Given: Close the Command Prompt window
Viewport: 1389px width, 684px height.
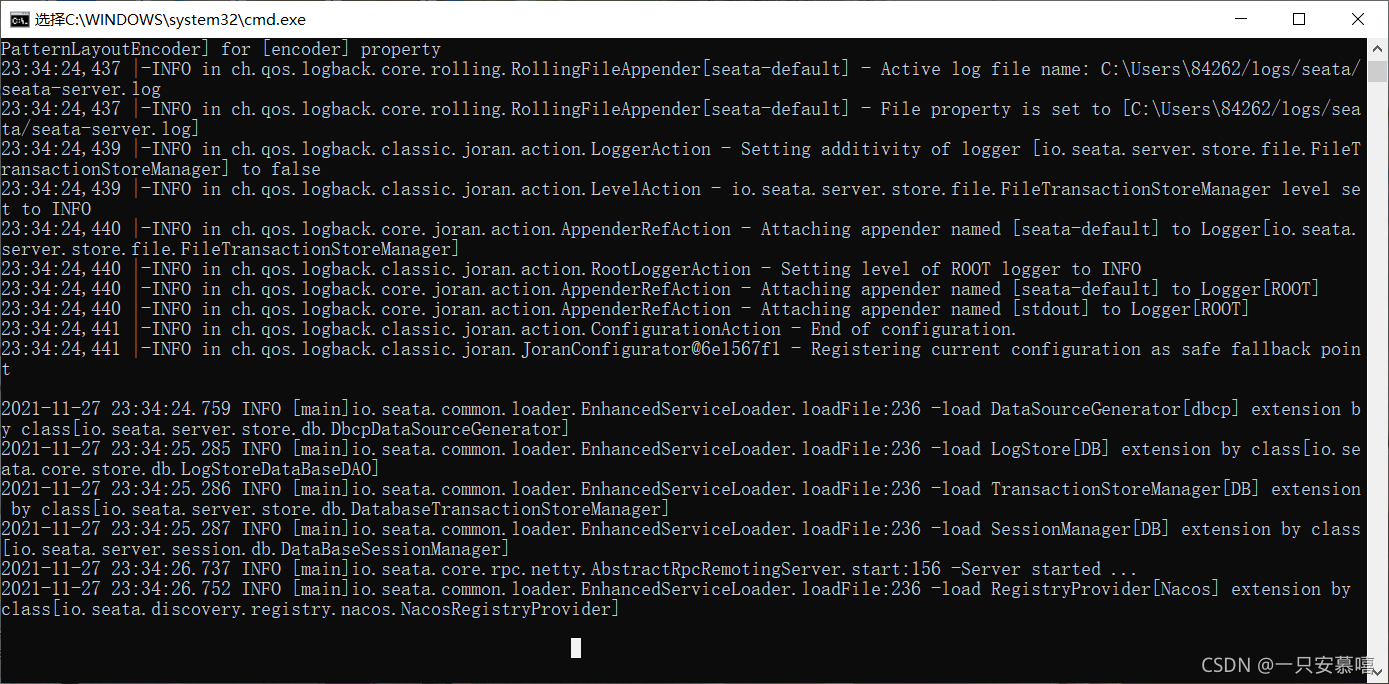Looking at the screenshot, I should click(x=1357, y=19).
